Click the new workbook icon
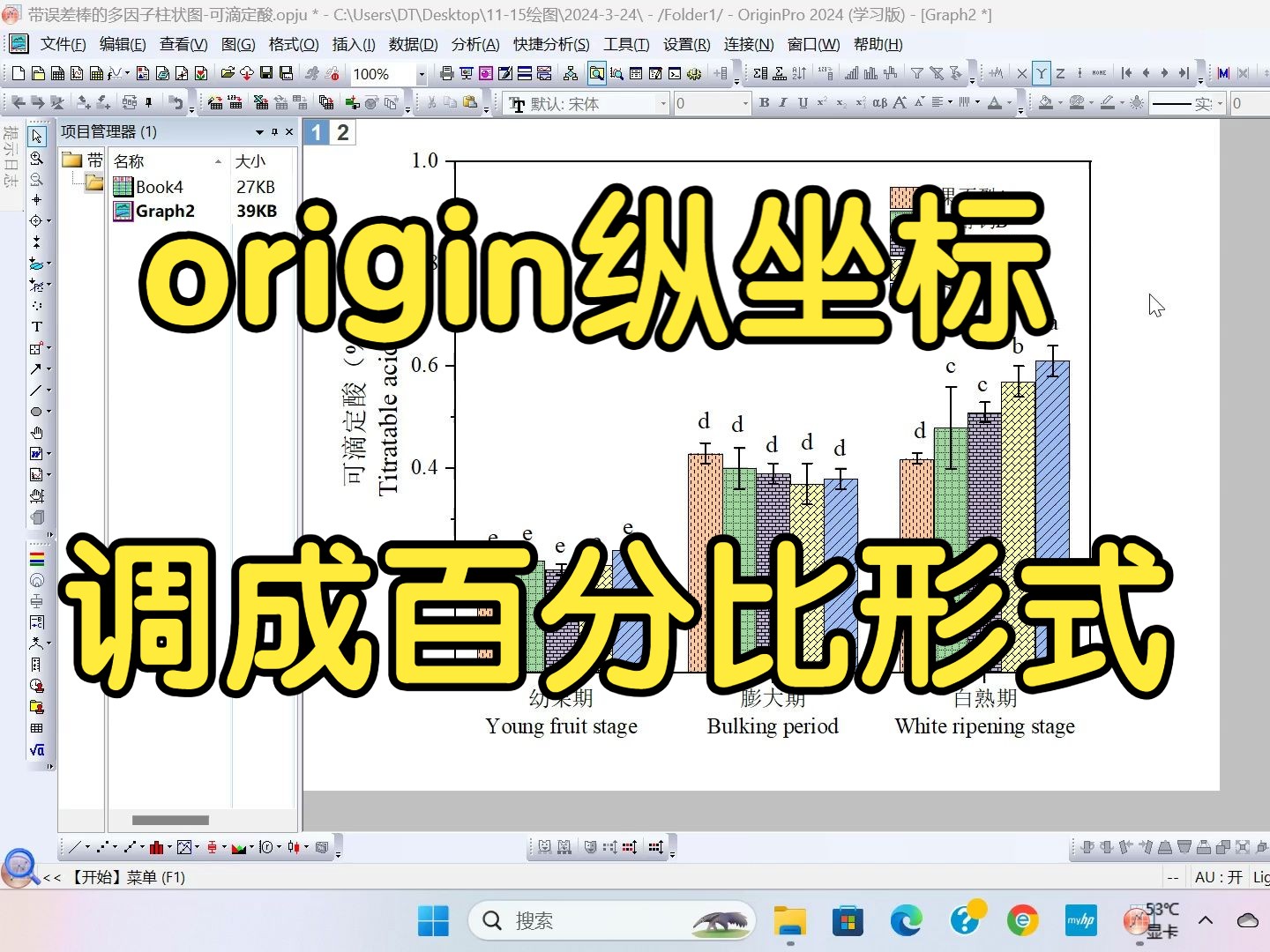Image resolution: width=1270 pixels, height=952 pixels. point(57,73)
